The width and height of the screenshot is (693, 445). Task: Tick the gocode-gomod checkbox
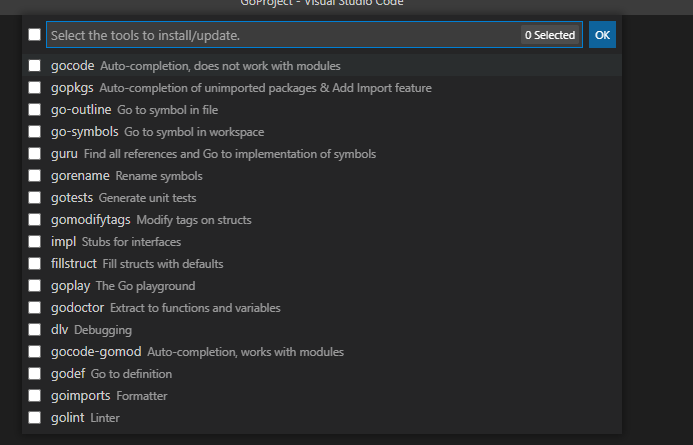[35, 352]
